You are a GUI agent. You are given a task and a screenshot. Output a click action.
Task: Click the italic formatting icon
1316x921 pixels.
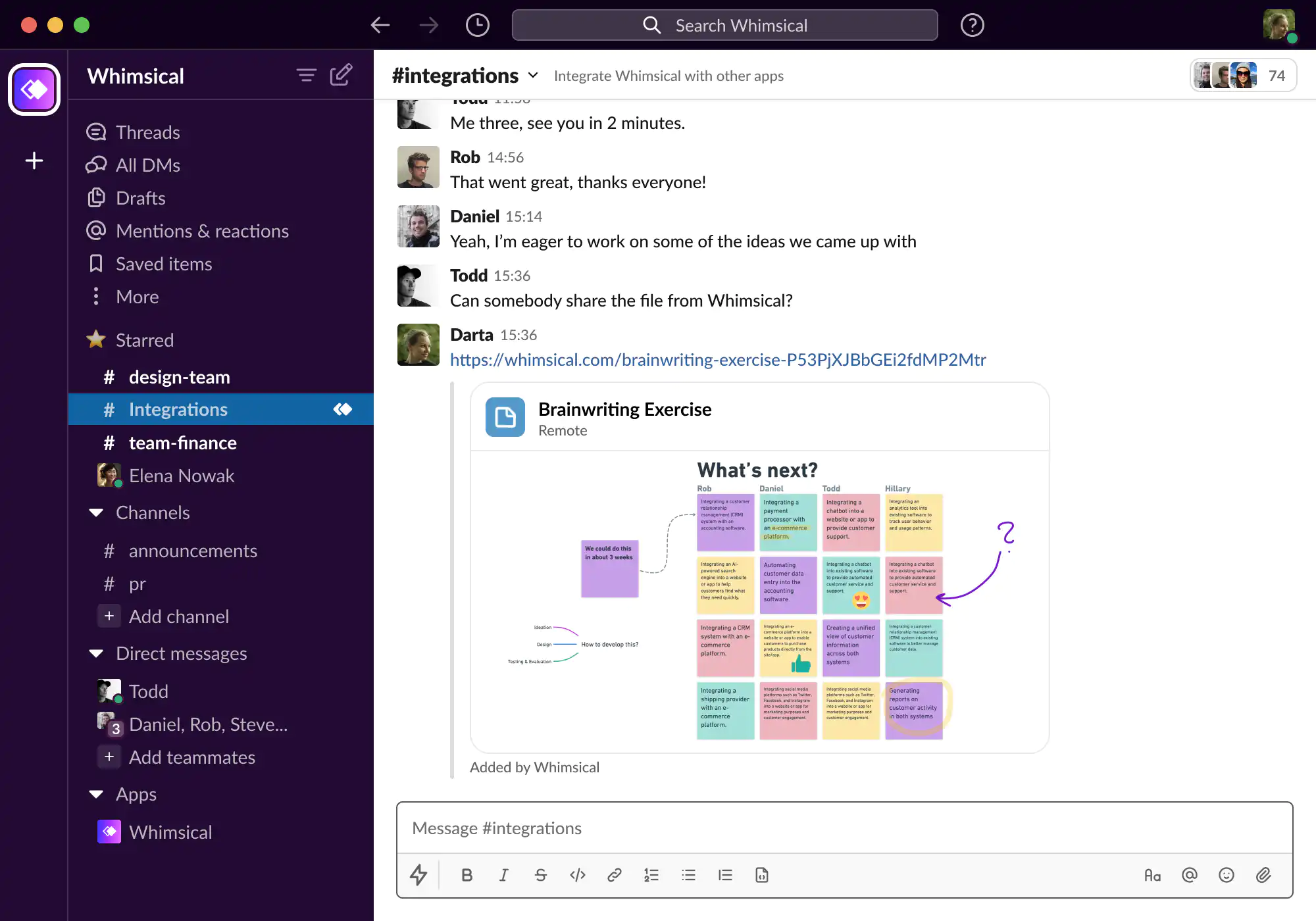coord(504,874)
